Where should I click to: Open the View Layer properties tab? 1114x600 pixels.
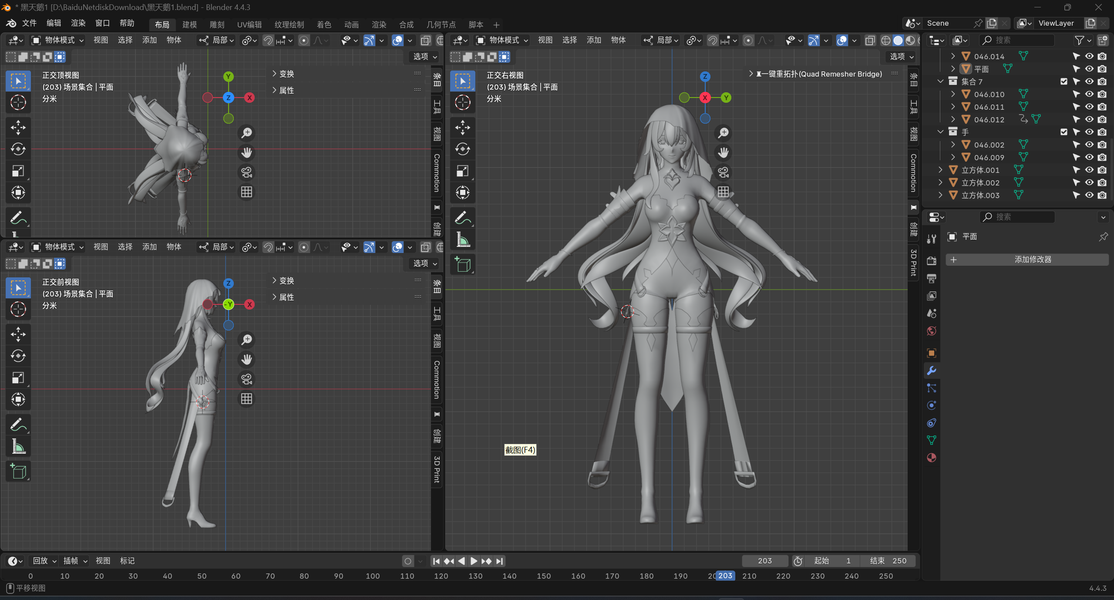tap(931, 296)
